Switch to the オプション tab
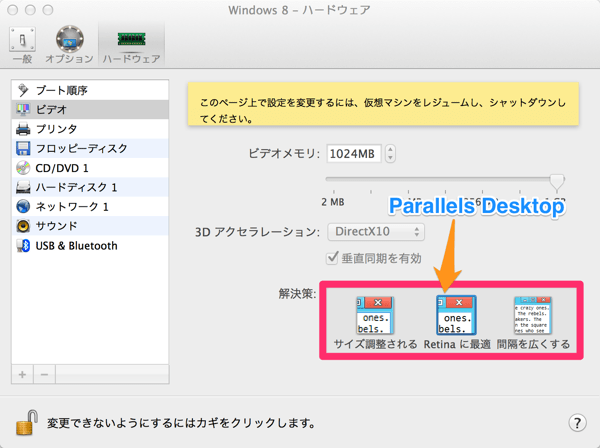The image size is (600, 448). pyautogui.click(x=69, y=45)
